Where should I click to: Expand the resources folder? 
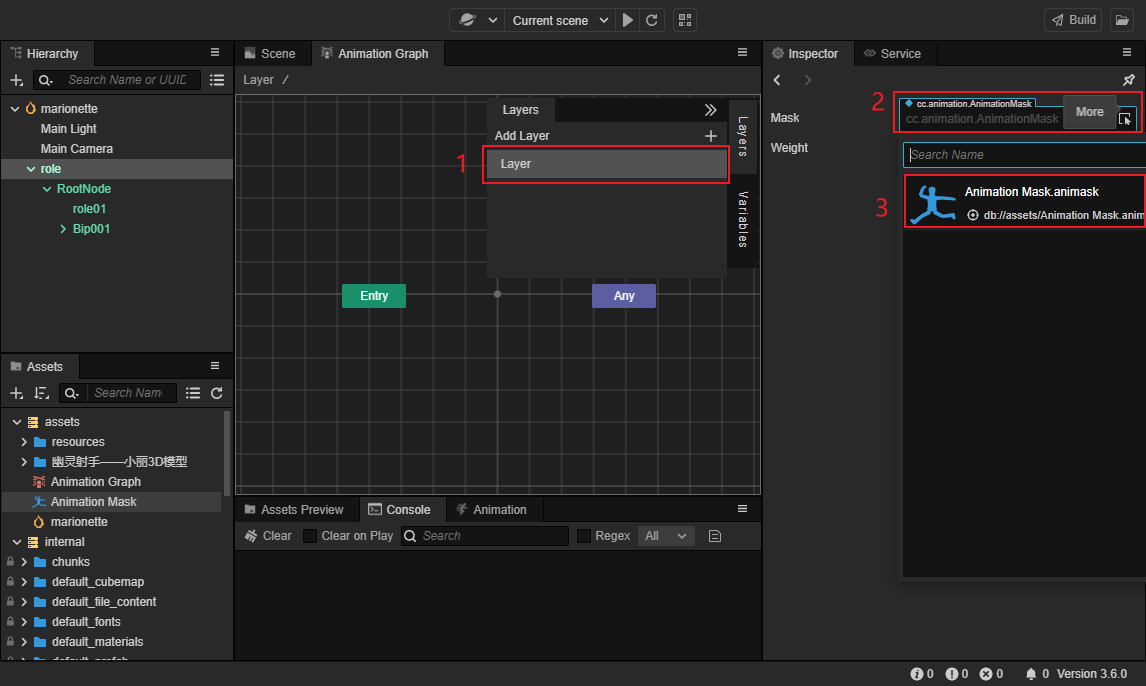coord(24,442)
